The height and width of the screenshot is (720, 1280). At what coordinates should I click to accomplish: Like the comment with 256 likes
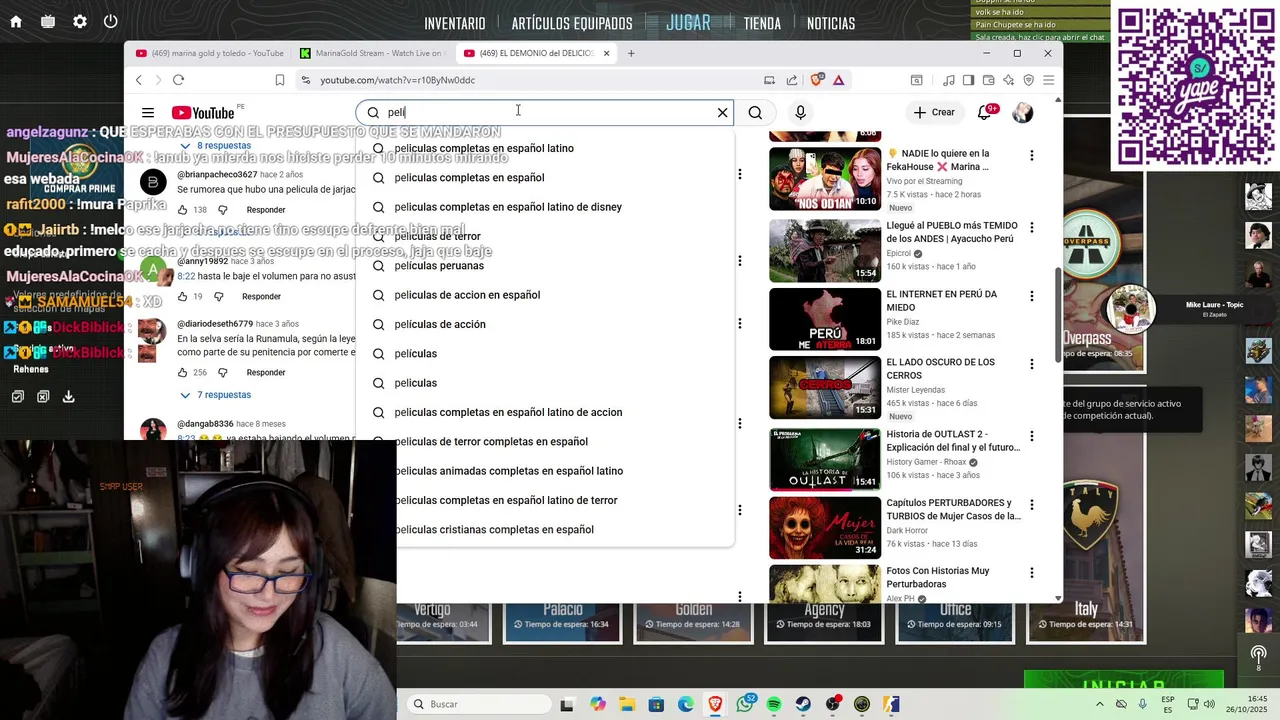point(182,373)
